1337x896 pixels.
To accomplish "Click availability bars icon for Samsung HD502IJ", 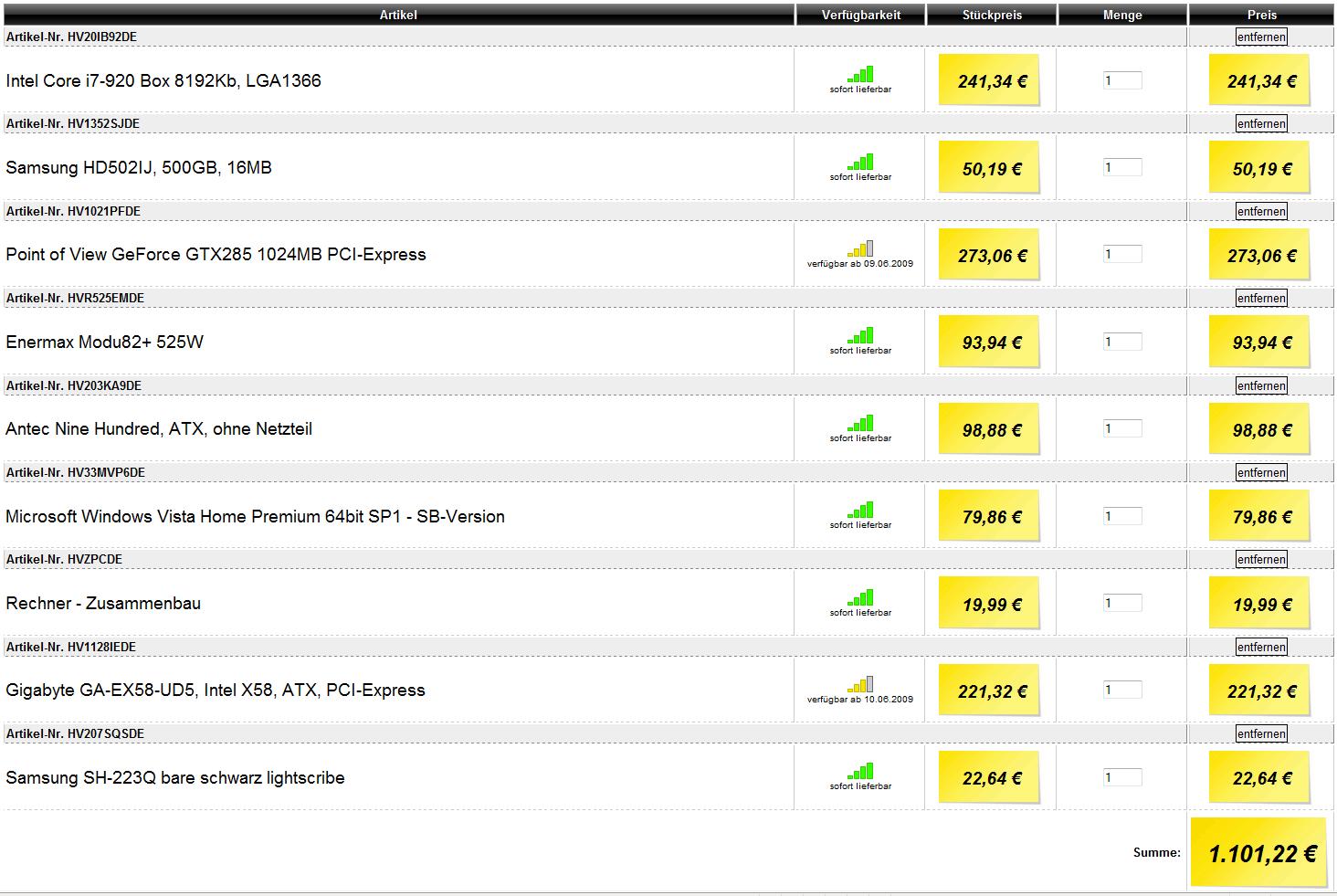I will (860, 162).
